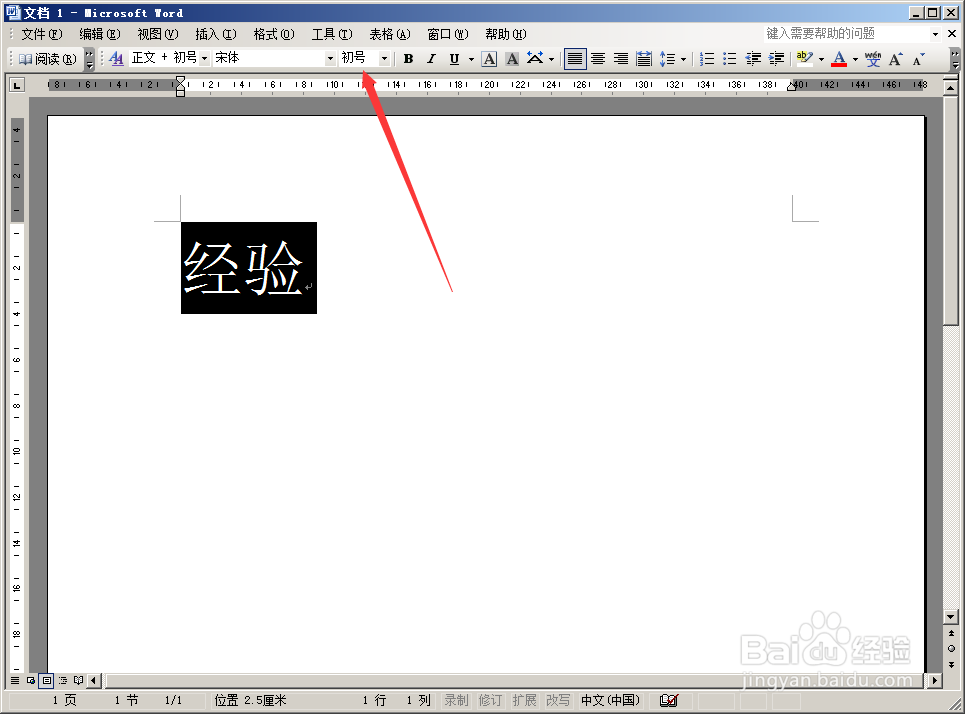Click horizontal scrollbar right arrow
This screenshot has height=714, width=965.
coord(935,680)
